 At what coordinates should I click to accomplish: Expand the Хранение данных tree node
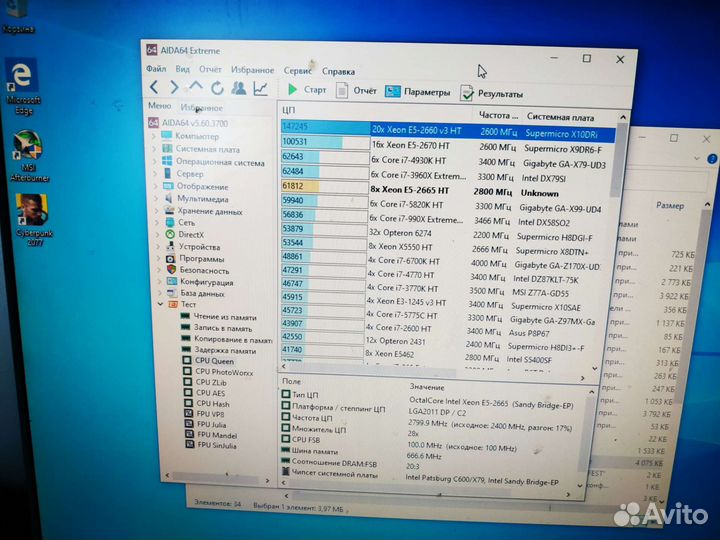pos(158,211)
